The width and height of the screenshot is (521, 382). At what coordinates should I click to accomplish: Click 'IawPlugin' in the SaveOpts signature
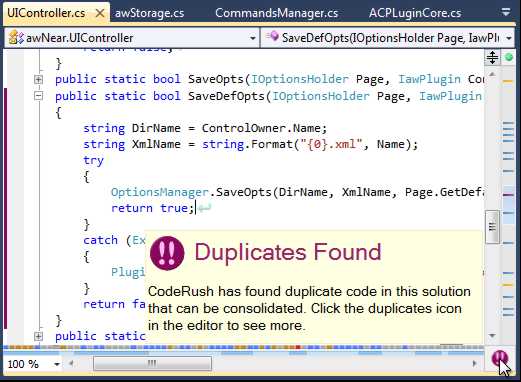(x=429, y=79)
